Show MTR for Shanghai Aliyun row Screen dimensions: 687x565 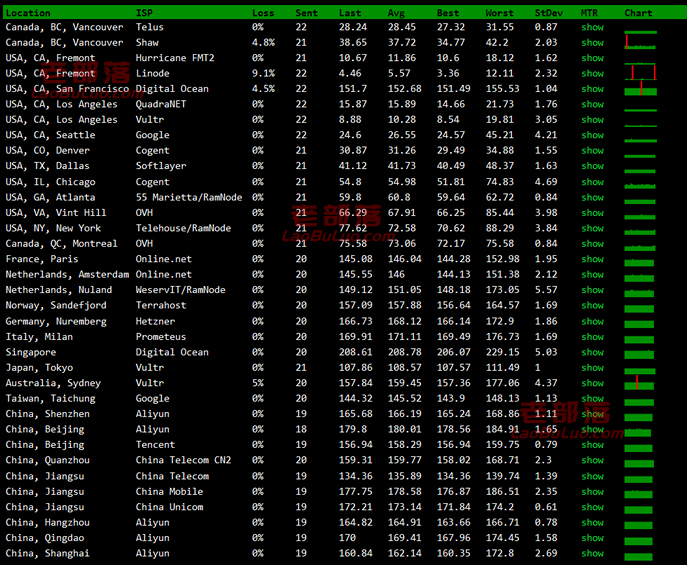[x=592, y=553]
